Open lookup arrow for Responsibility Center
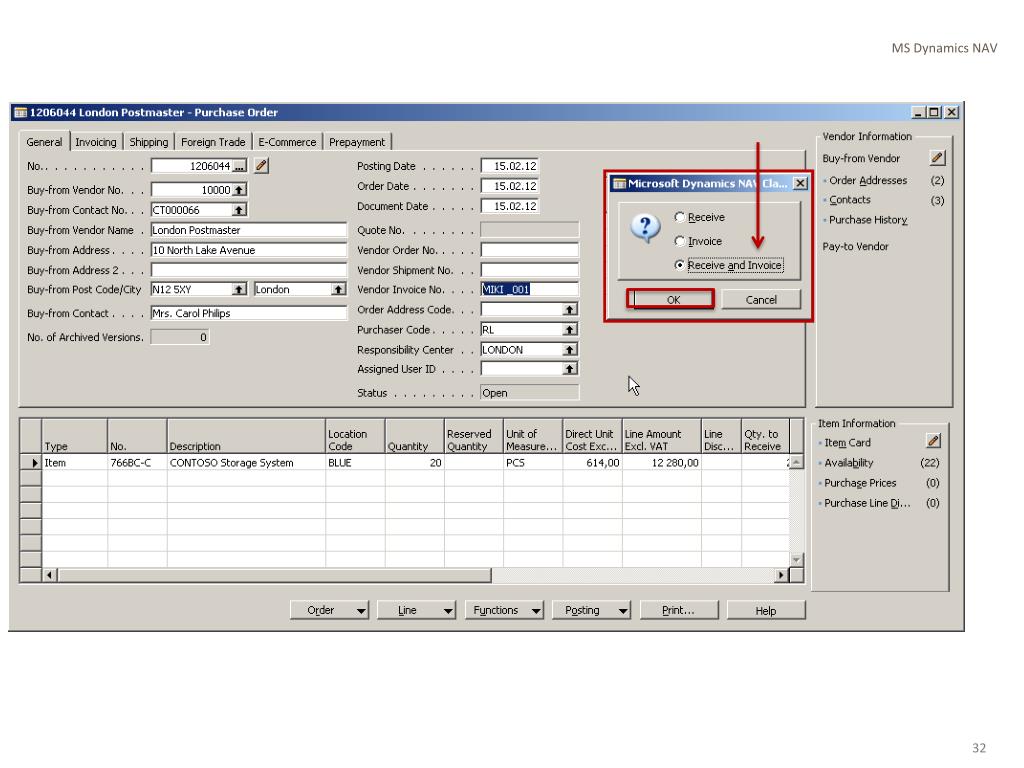 (570, 350)
